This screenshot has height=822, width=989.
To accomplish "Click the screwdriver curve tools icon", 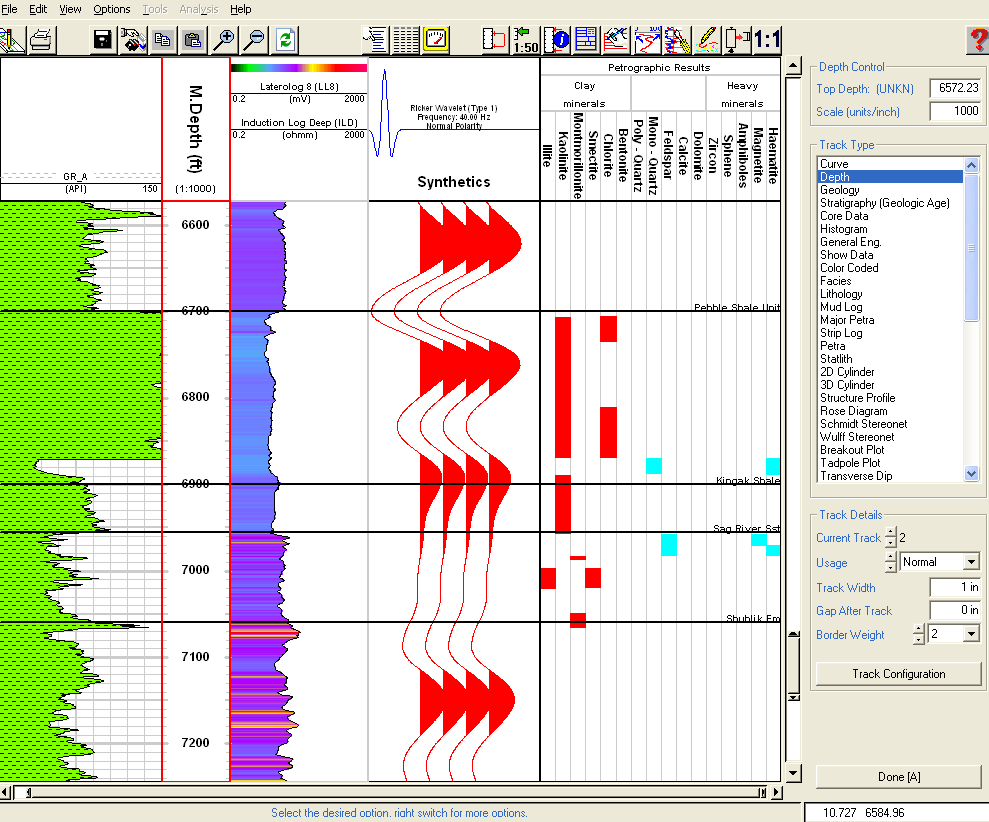I will click(677, 40).
